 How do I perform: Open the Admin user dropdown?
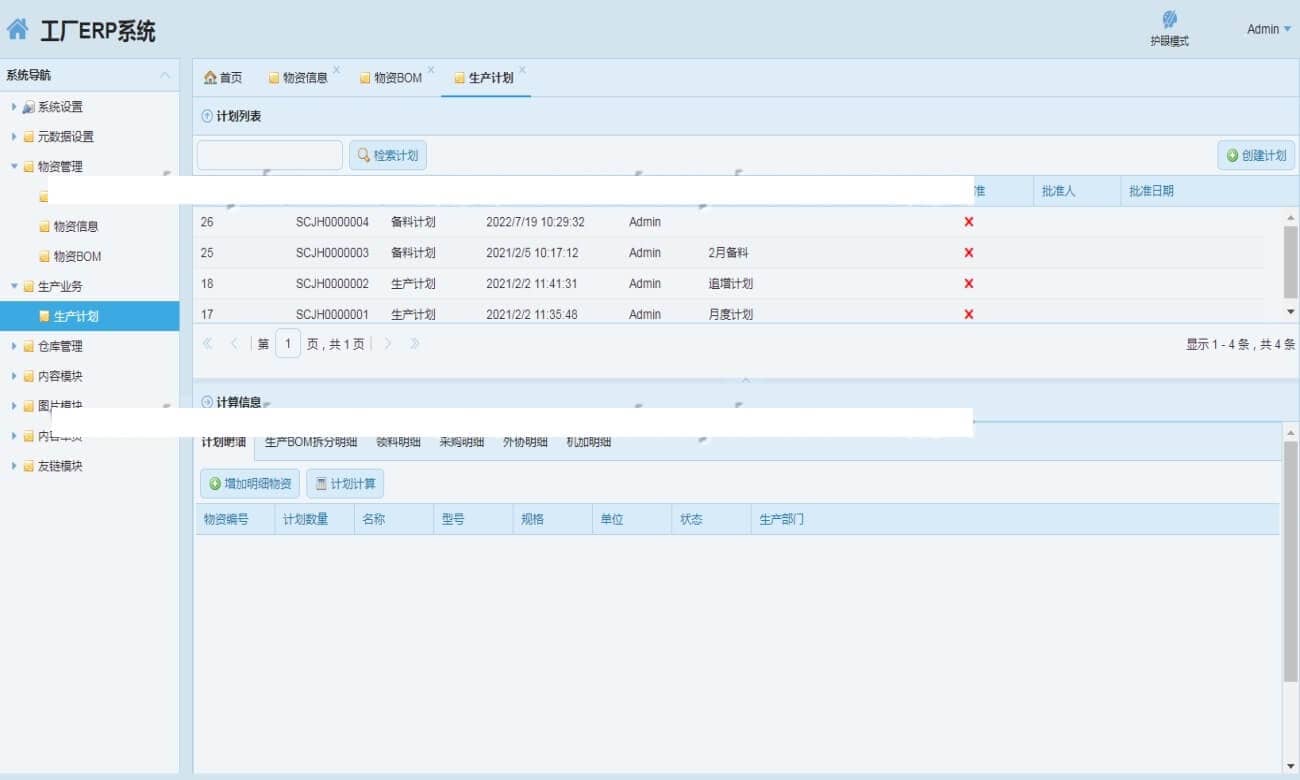[x=1269, y=29]
